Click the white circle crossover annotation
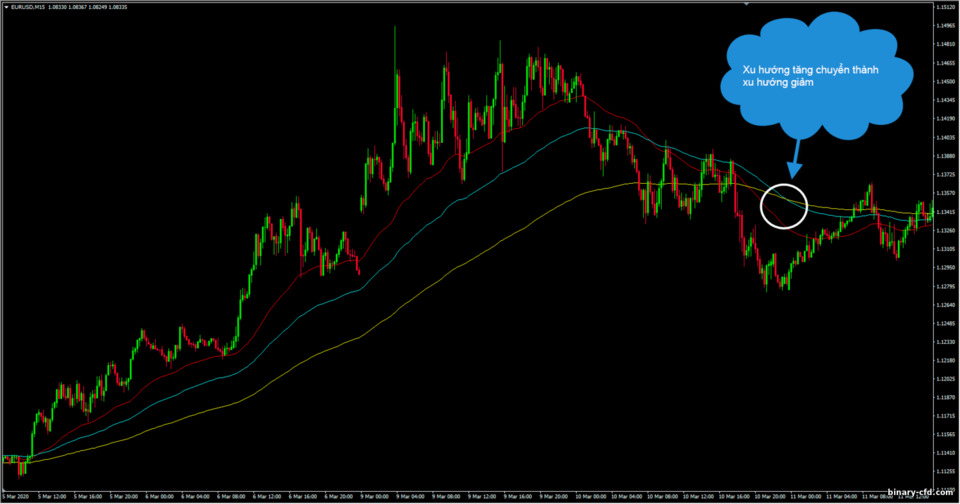960x504 pixels. [x=784, y=206]
